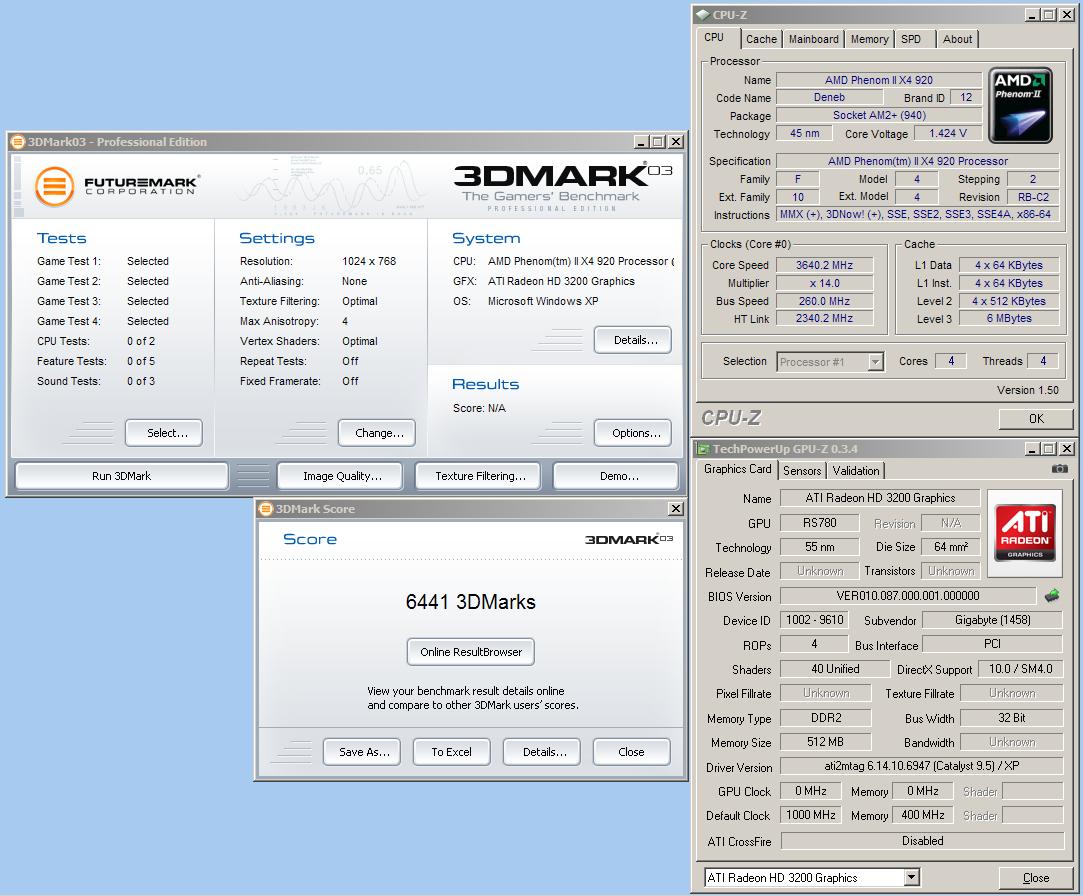This screenshot has width=1083, height=896.
Task: Click the ATI Radeon logo in GPU-Z
Action: pos(1025,532)
